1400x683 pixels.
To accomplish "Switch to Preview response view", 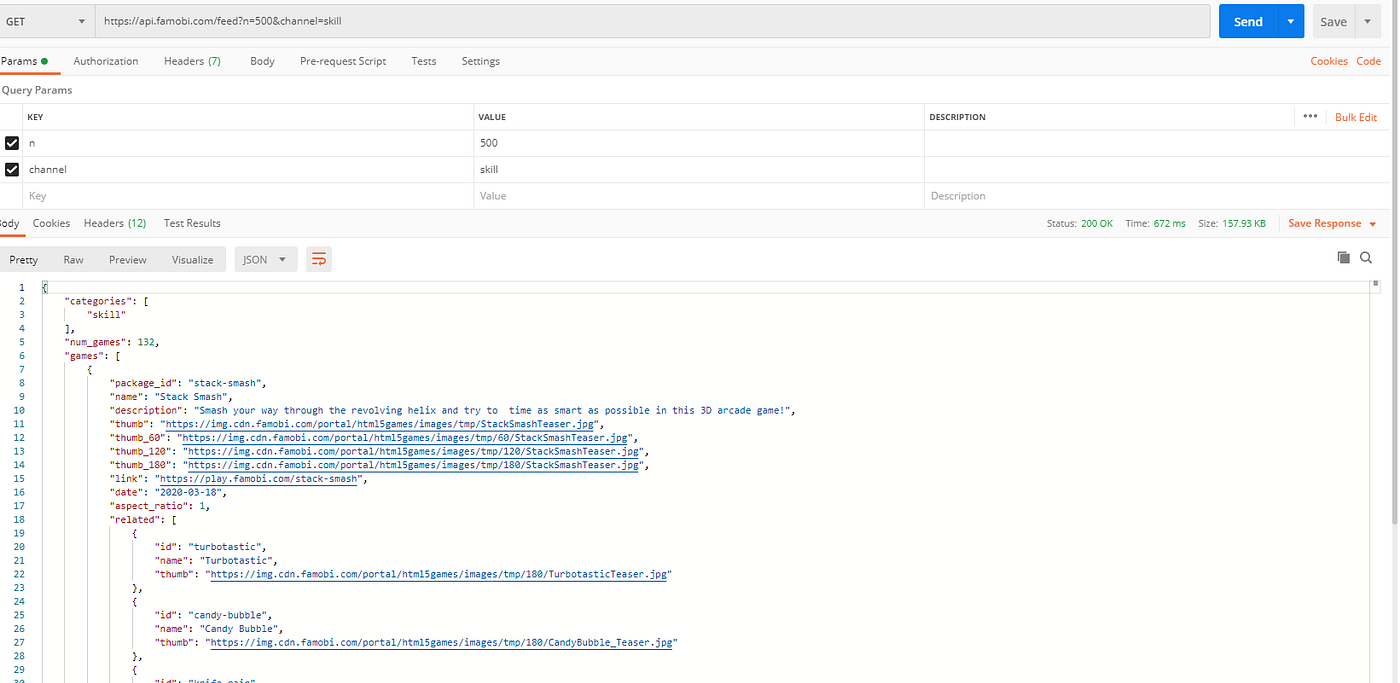I will [x=128, y=260].
